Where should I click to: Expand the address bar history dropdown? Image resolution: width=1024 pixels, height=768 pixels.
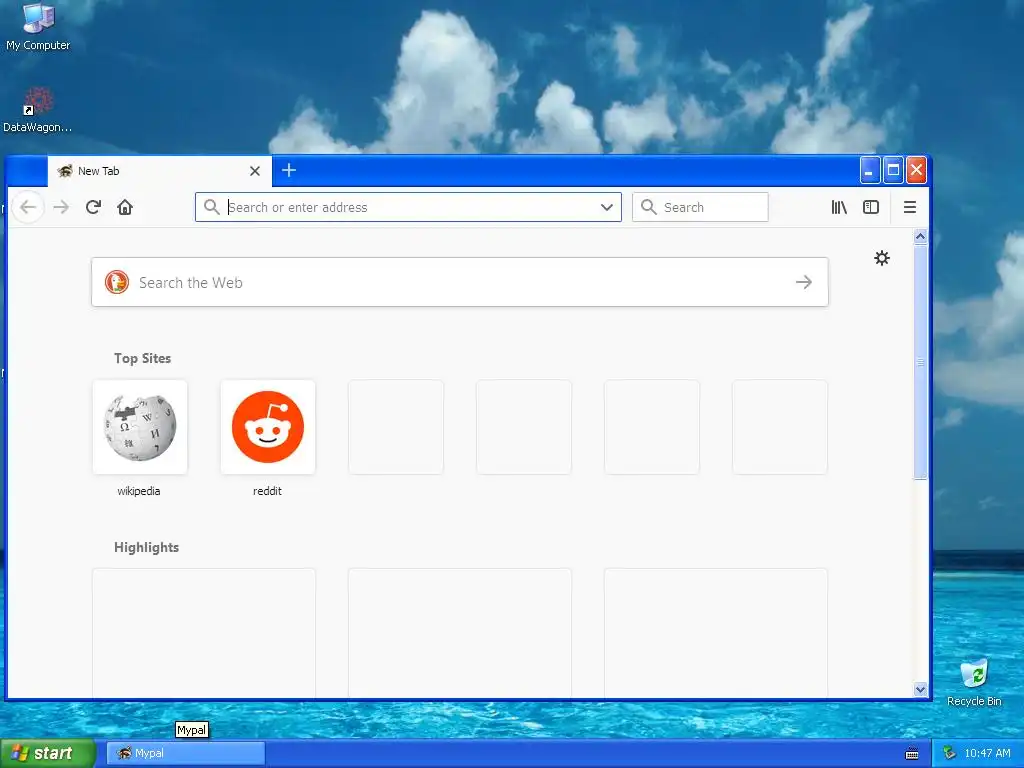tap(607, 207)
